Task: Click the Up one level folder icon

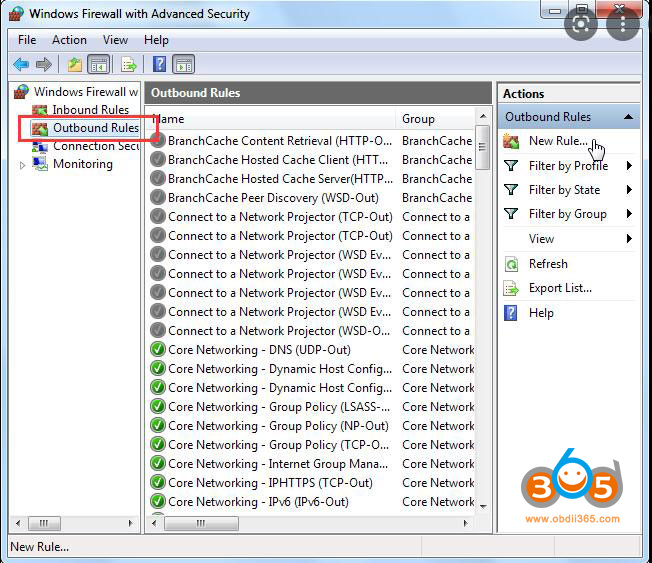Action: pyautogui.click(x=75, y=65)
